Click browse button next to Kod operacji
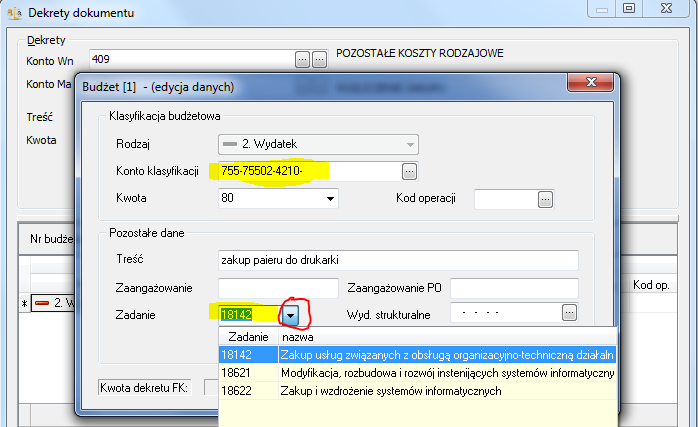698x427 pixels. (x=545, y=199)
